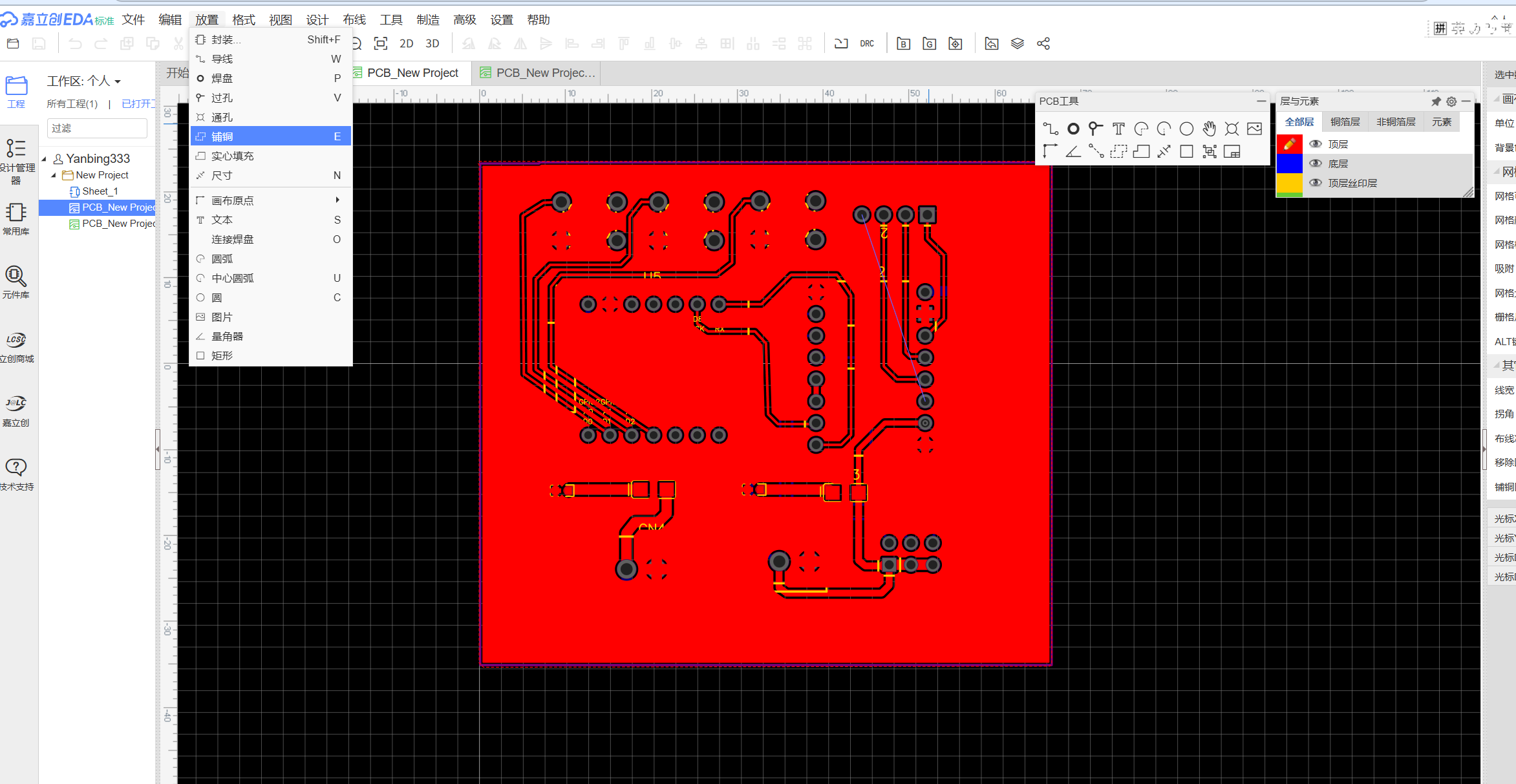
Task: Select the Text tool in PCB Tools
Action: (x=1118, y=129)
